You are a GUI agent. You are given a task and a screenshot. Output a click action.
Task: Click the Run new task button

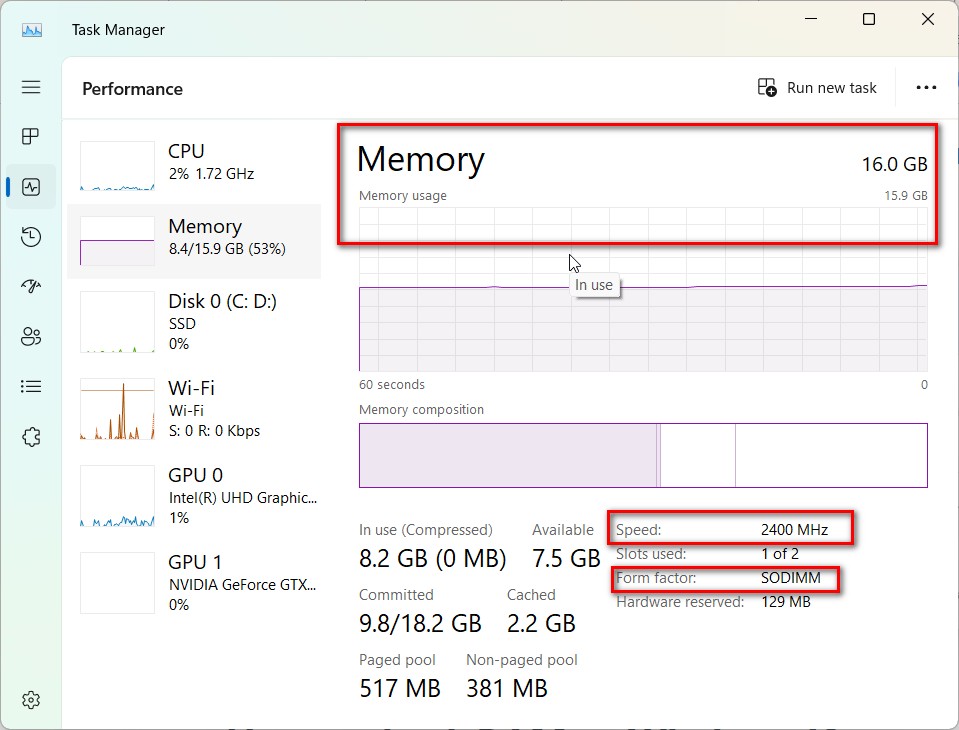click(817, 87)
